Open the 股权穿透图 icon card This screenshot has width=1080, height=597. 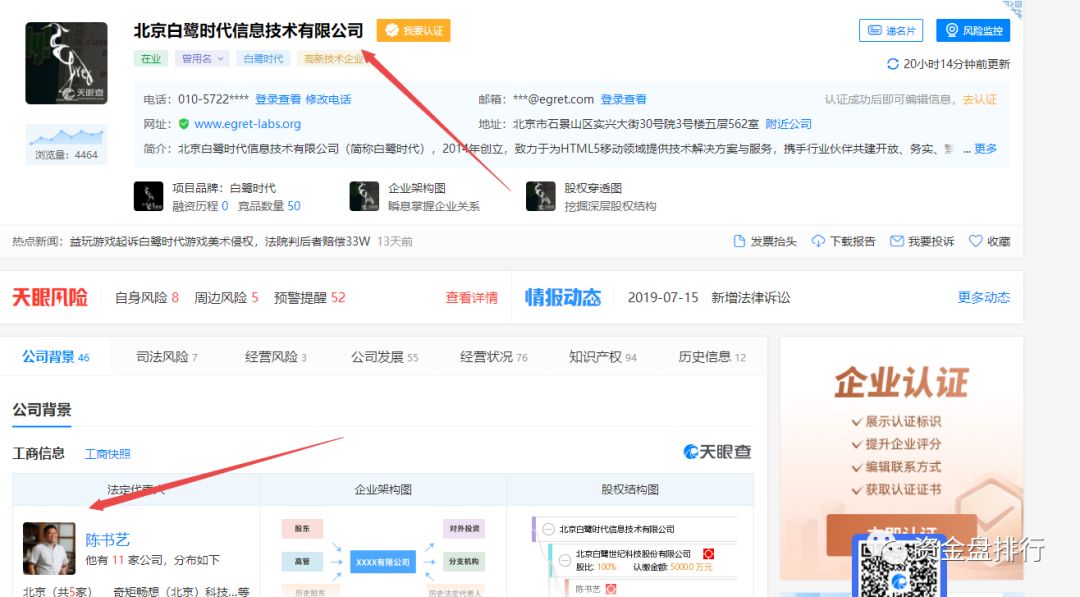point(541,196)
